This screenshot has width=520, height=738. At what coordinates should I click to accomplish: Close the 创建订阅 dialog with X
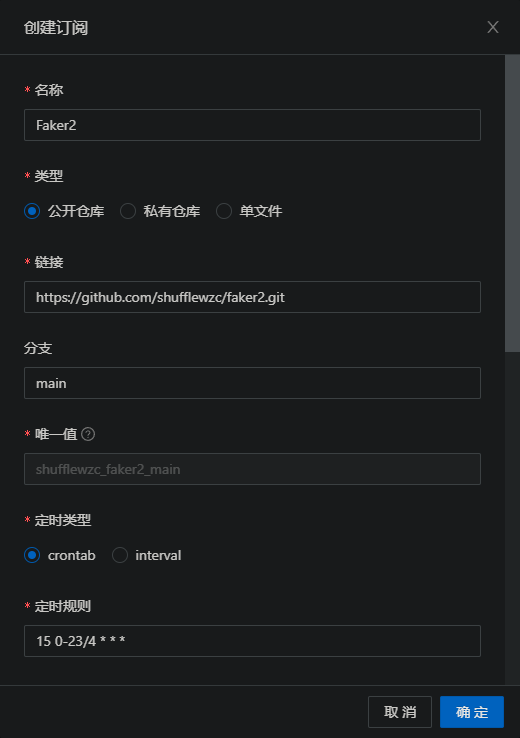click(492, 27)
